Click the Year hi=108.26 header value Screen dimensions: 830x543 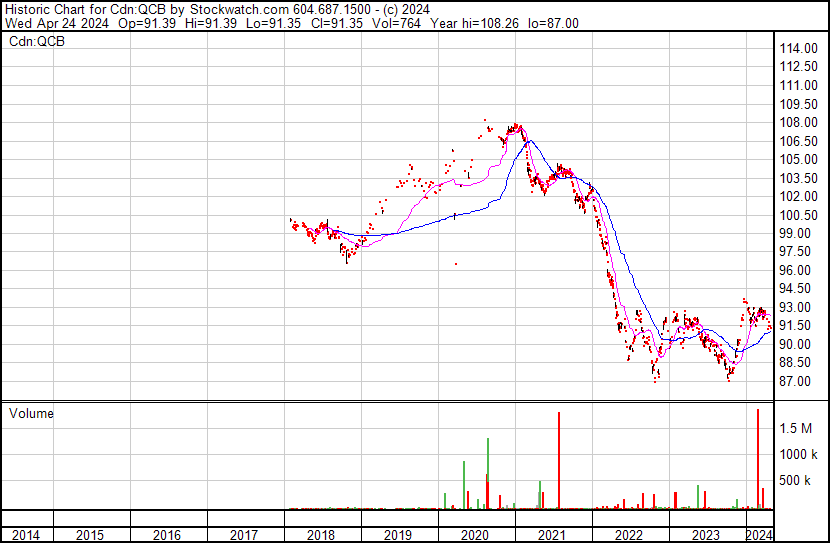(475, 23)
